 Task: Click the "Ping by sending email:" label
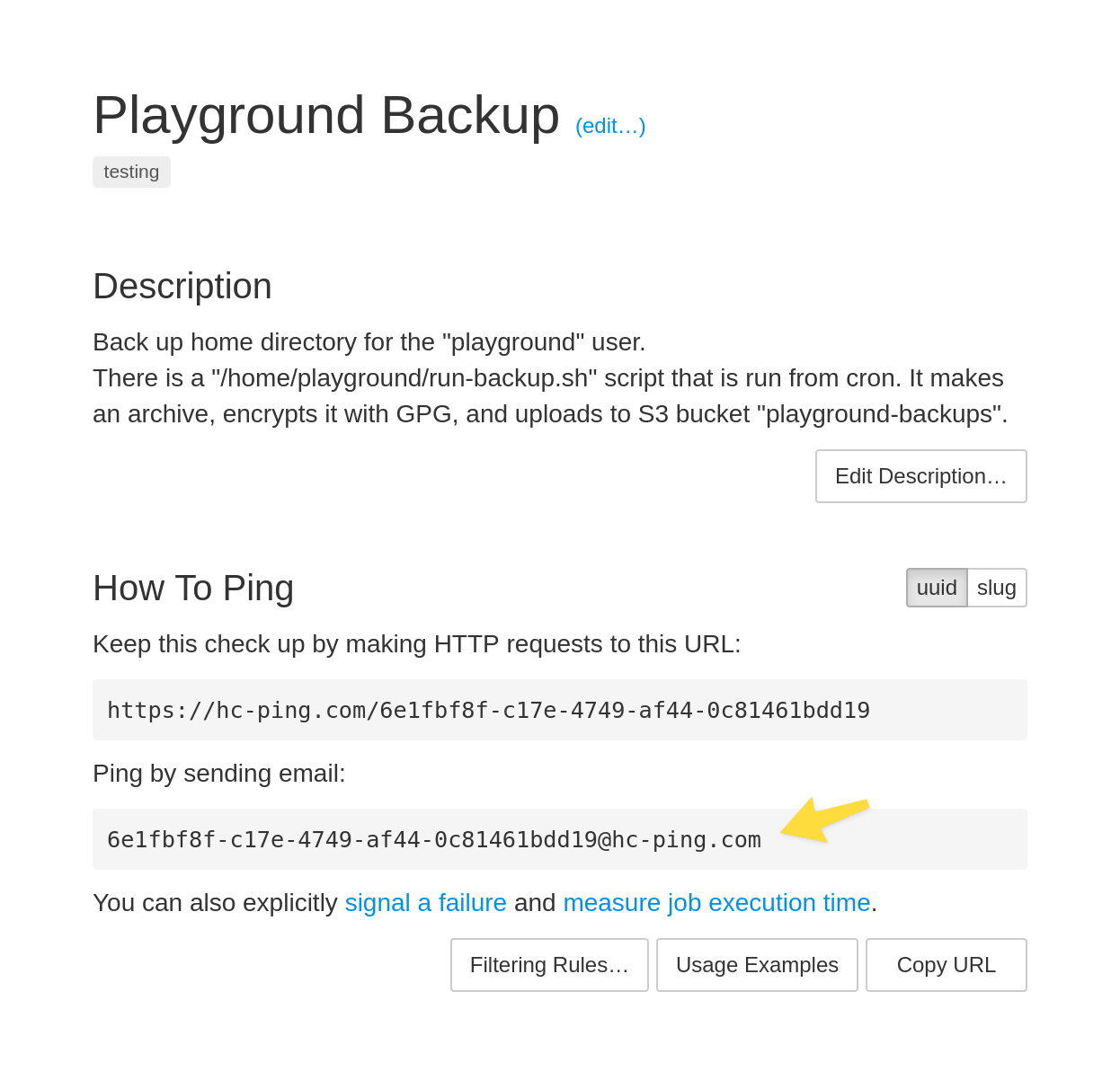218,774
